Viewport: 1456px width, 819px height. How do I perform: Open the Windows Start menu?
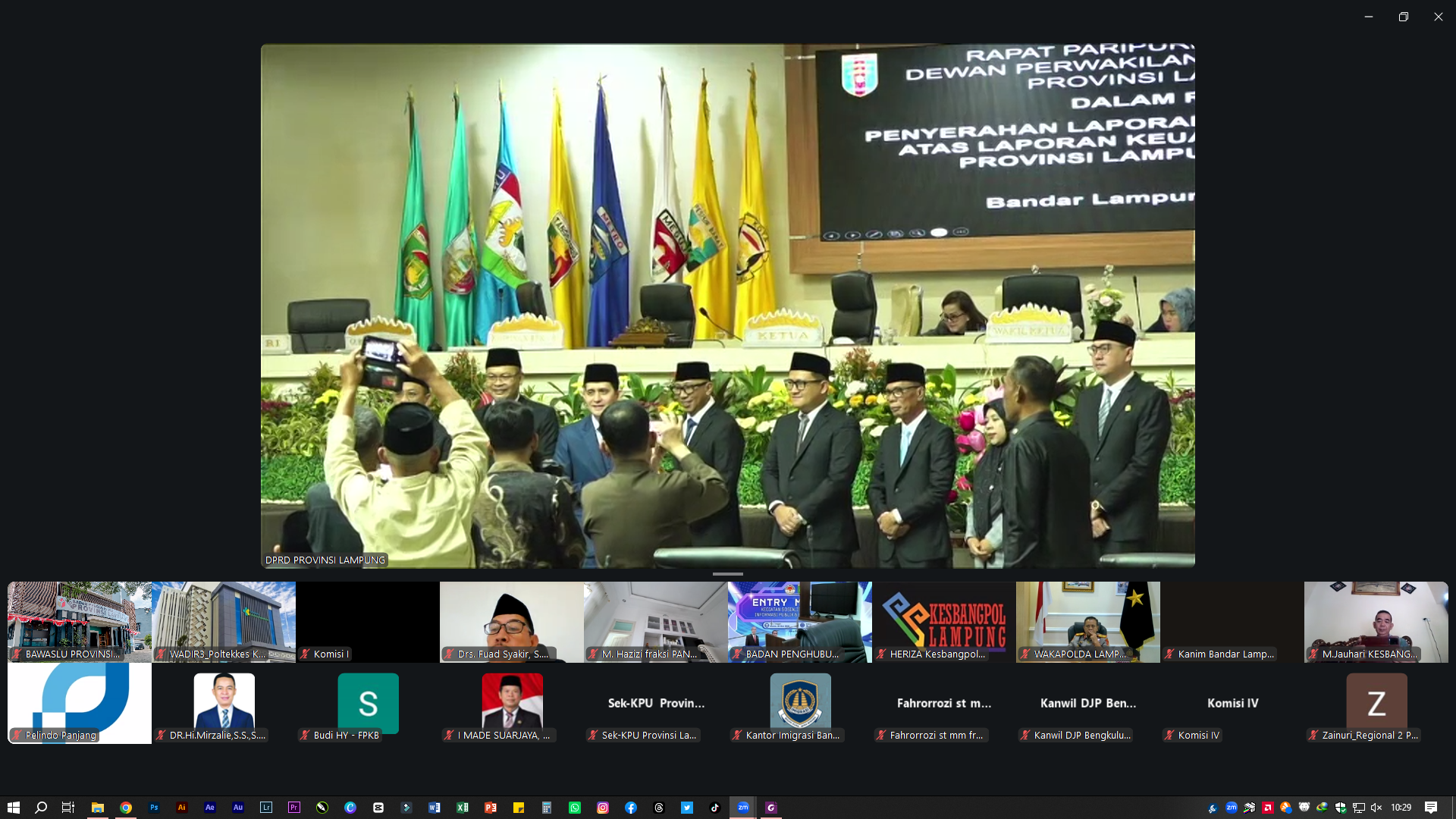point(13,808)
